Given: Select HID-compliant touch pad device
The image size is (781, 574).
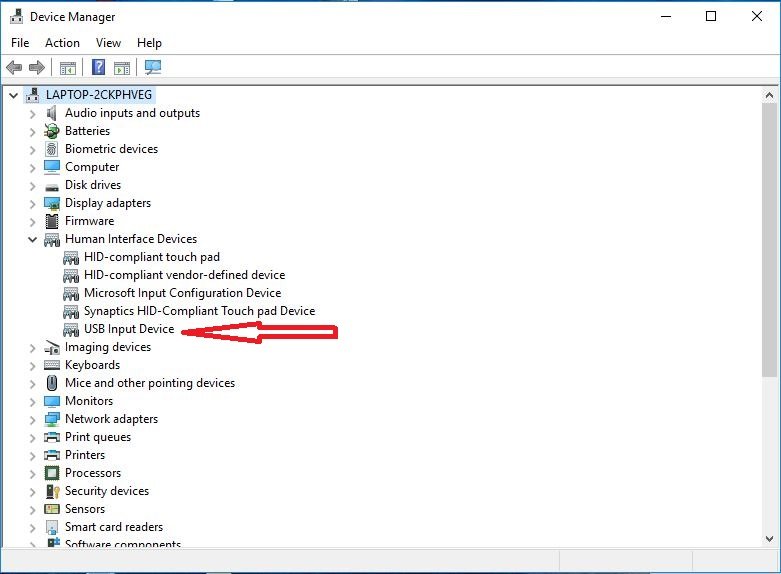Looking at the screenshot, I should point(151,257).
